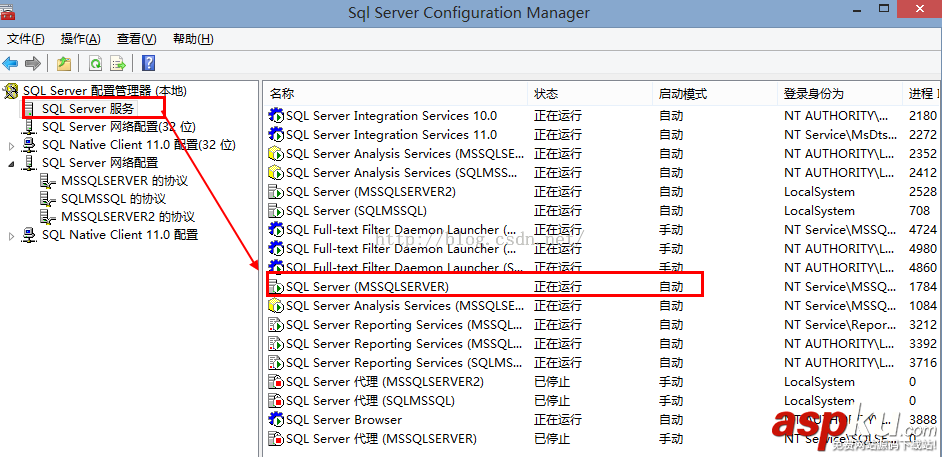Image resolution: width=942 pixels, height=457 pixels.
Task: Sort list by the 启动模式 column header
Action: (682, 93)
